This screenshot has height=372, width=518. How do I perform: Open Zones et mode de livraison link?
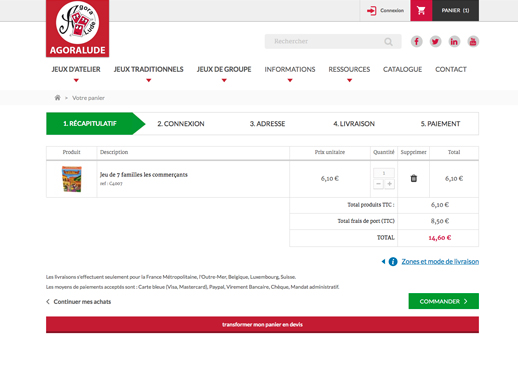pos(440,262)
